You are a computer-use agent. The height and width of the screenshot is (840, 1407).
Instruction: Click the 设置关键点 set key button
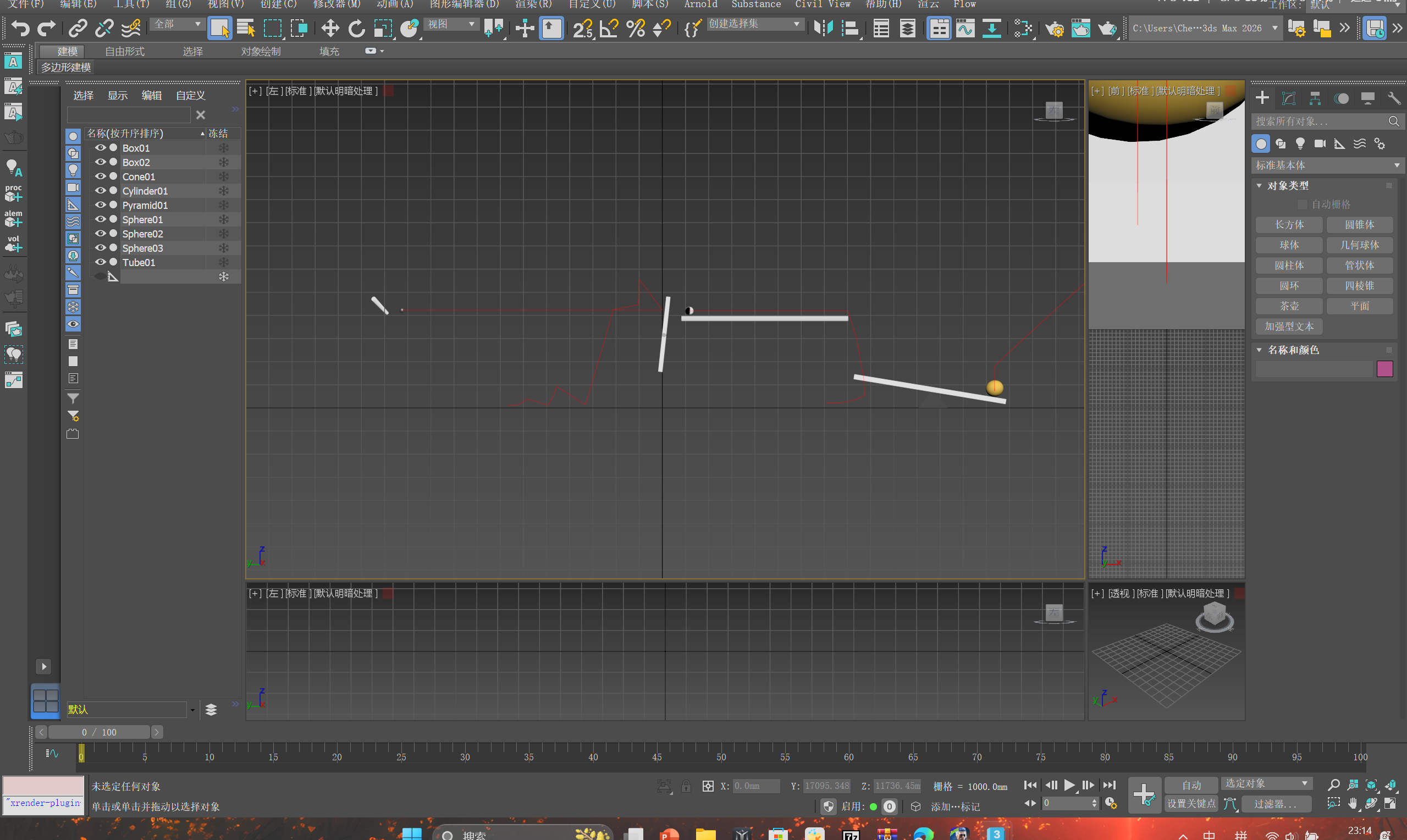pos(1191,804)
